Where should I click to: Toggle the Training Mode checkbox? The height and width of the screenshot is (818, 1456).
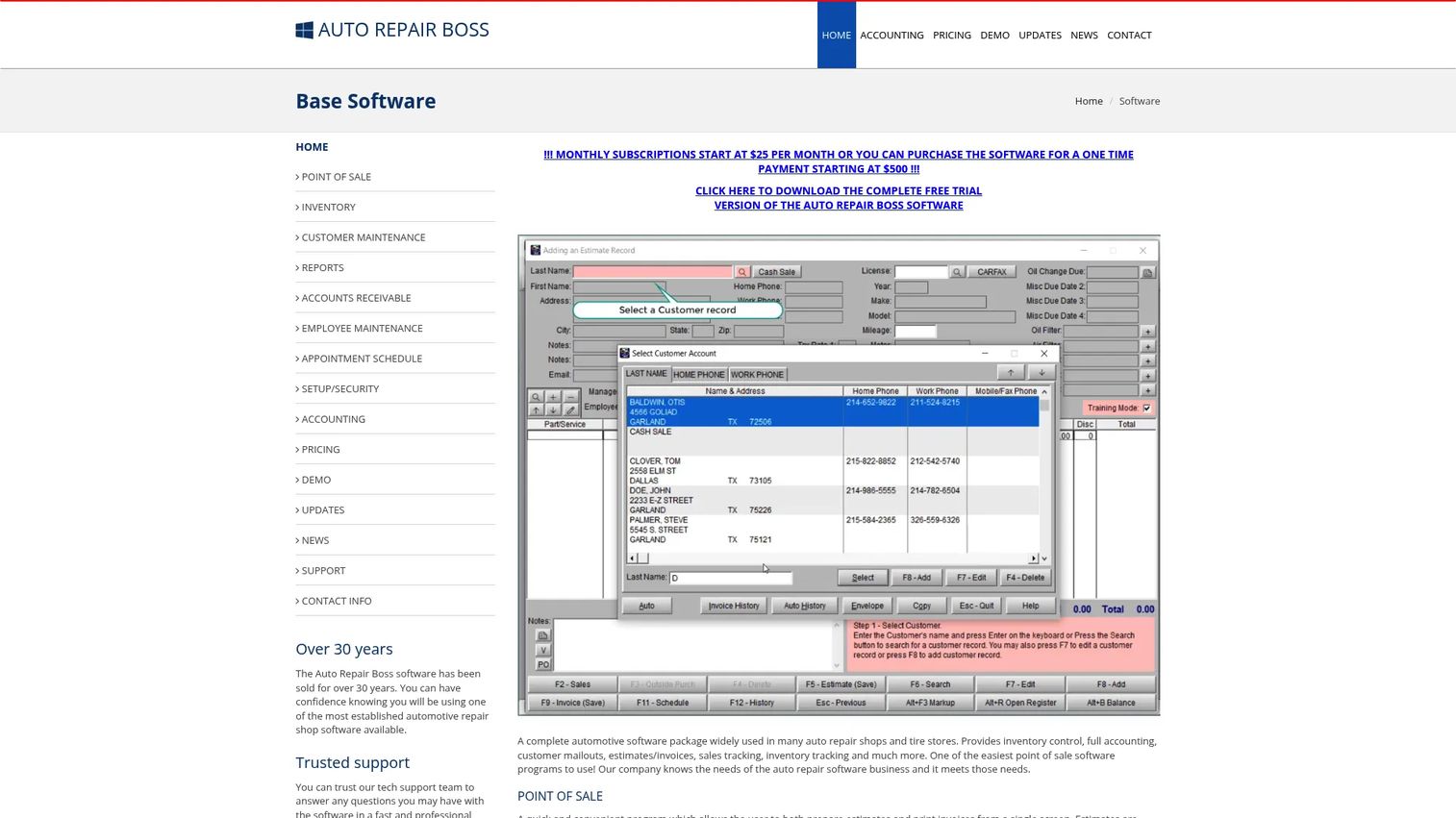[1146, 408]
